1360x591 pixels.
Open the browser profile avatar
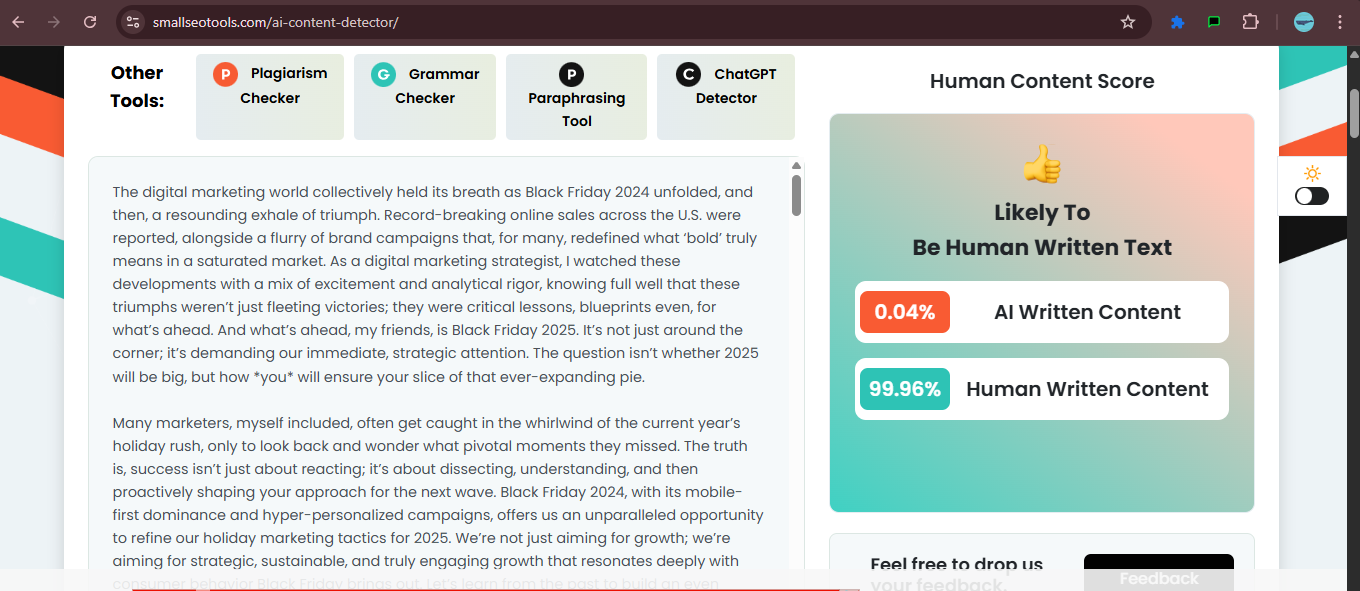point(1304,22)
